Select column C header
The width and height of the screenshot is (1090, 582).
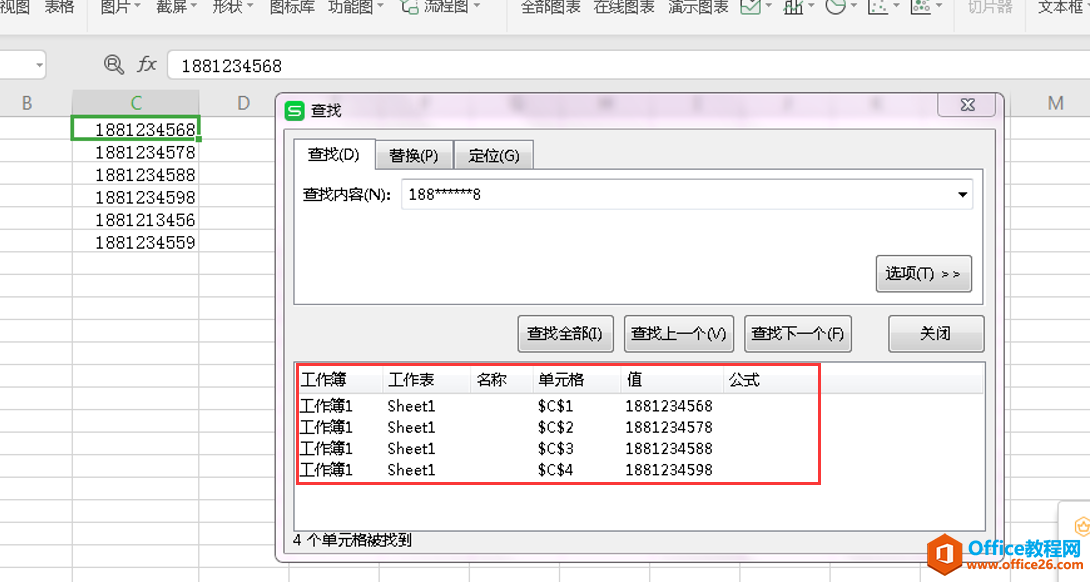pos(136,103)
